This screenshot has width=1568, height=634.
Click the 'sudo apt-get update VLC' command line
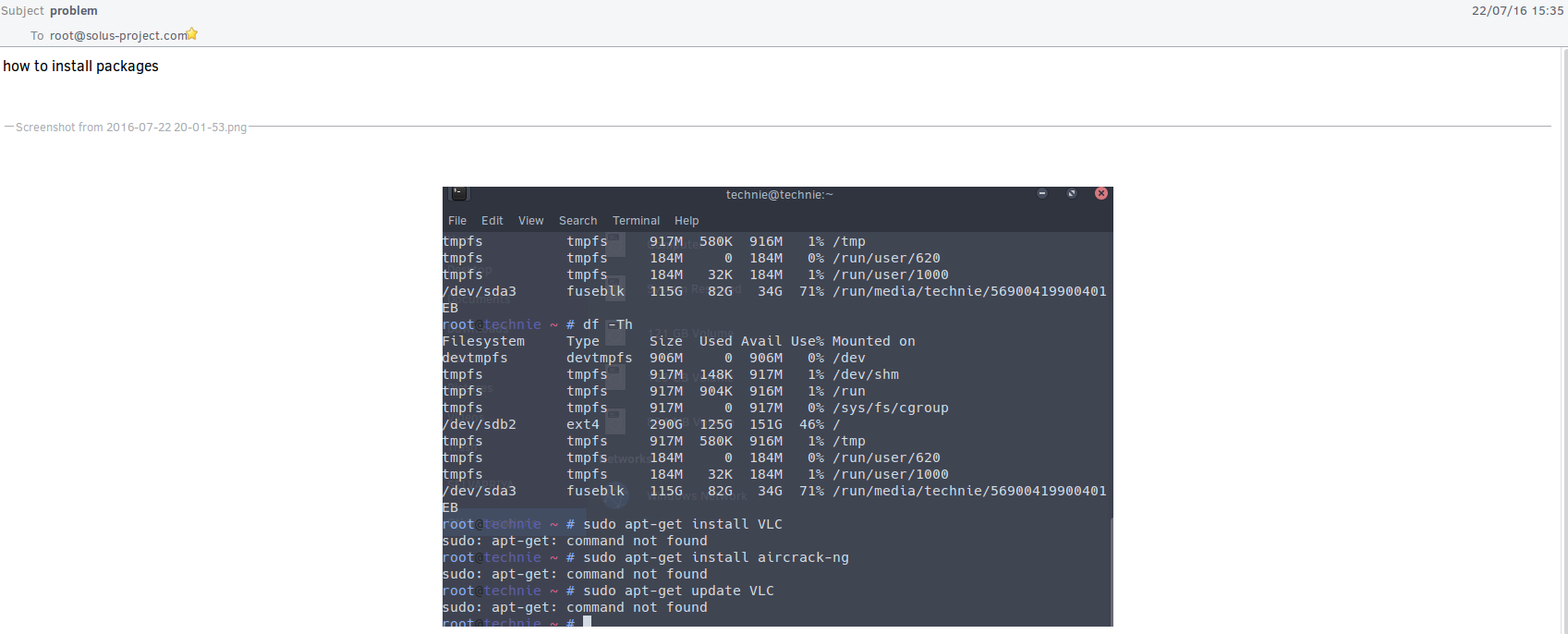click(679, 591)
